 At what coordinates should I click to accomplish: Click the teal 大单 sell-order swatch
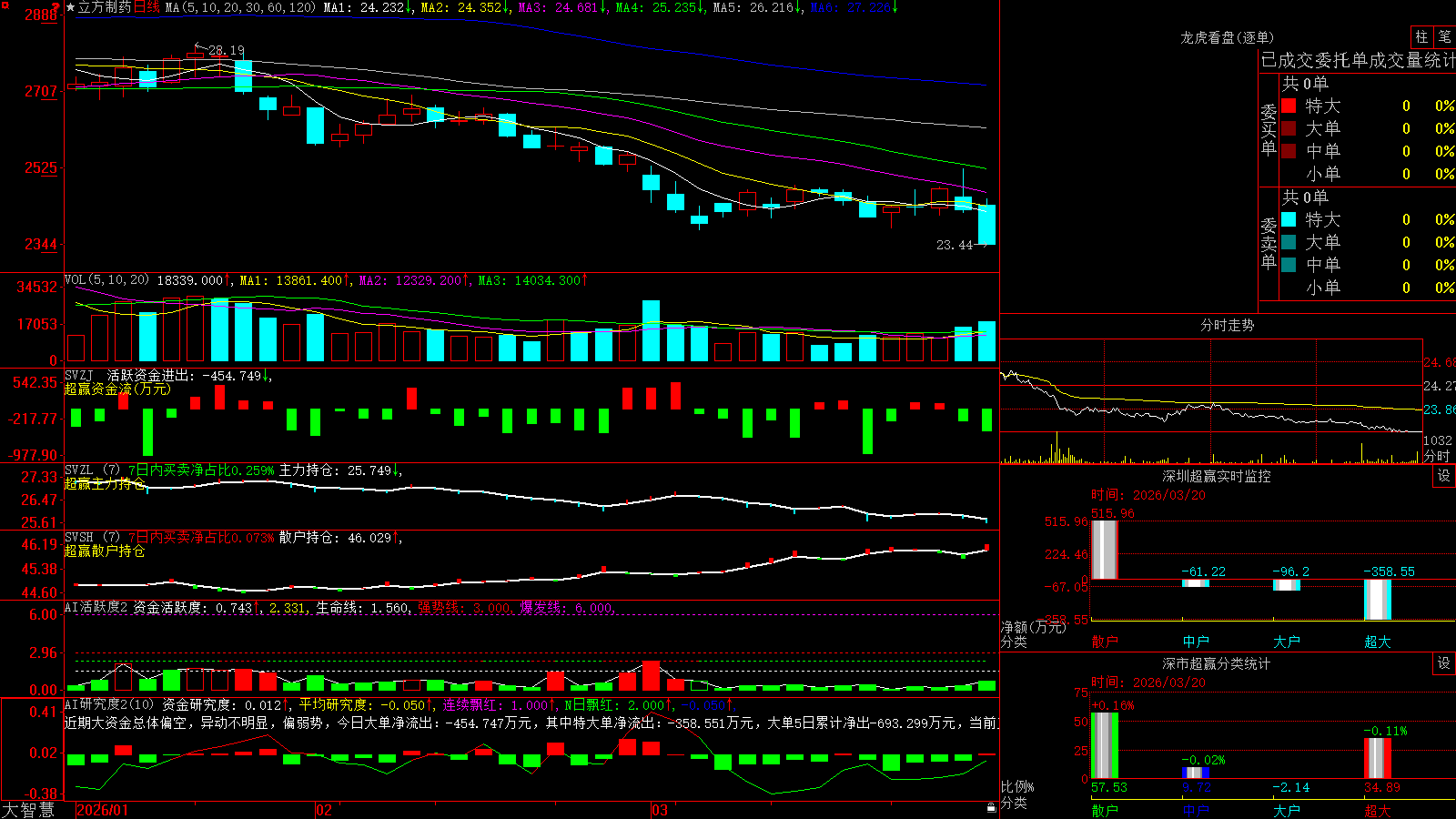pyautogui.click(x=1289, y=242)
